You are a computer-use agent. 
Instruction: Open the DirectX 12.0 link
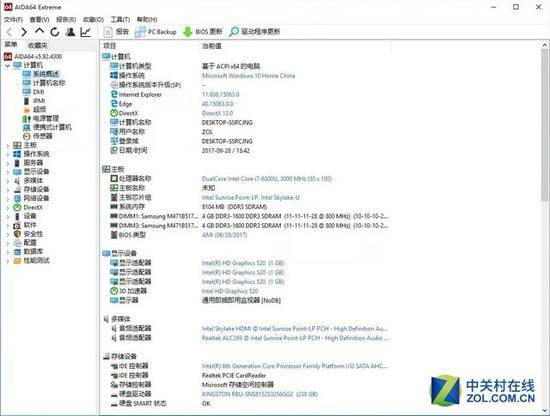click(x=217, y=113)
